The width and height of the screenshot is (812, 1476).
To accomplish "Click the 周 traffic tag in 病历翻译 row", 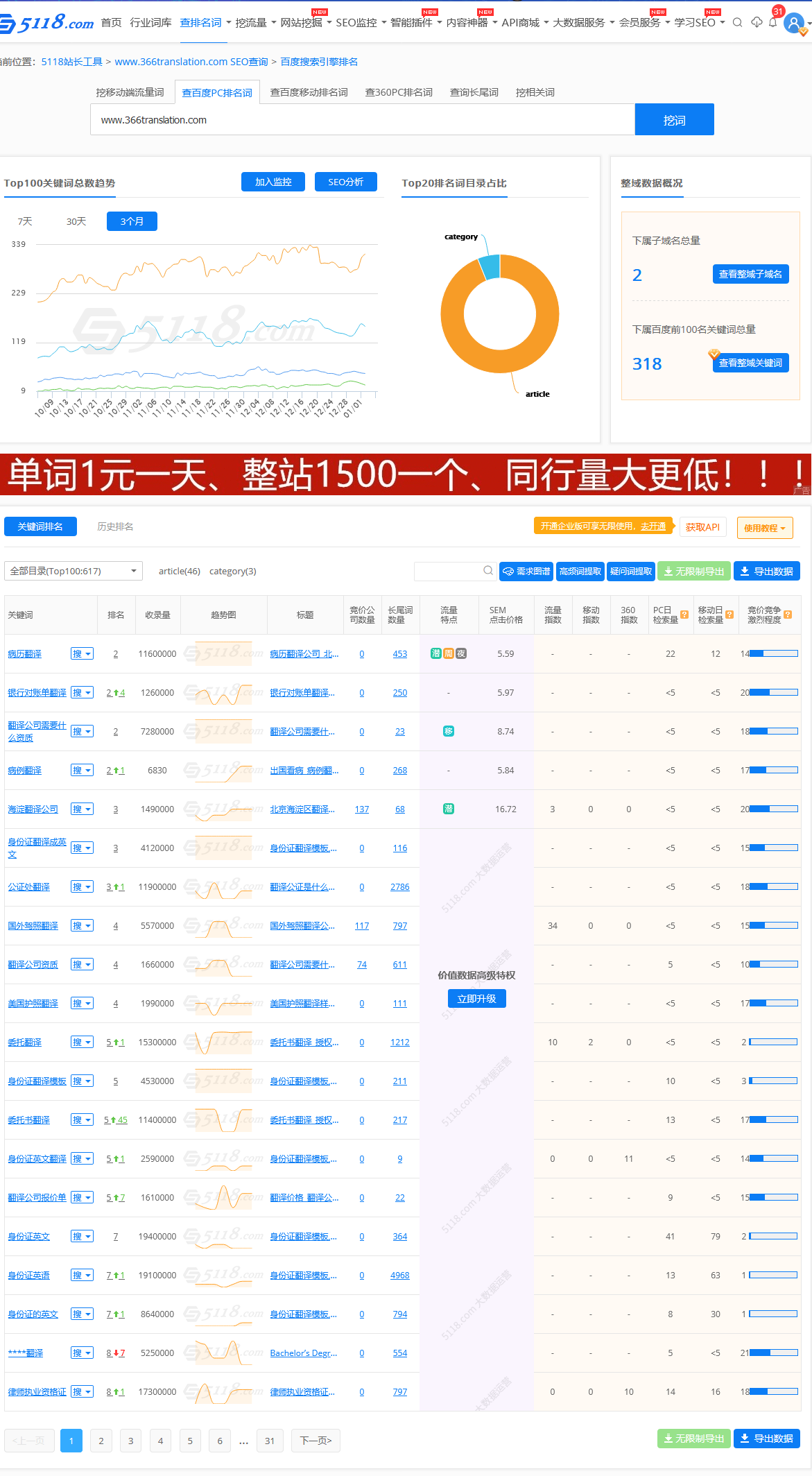I will coord(449,653).
